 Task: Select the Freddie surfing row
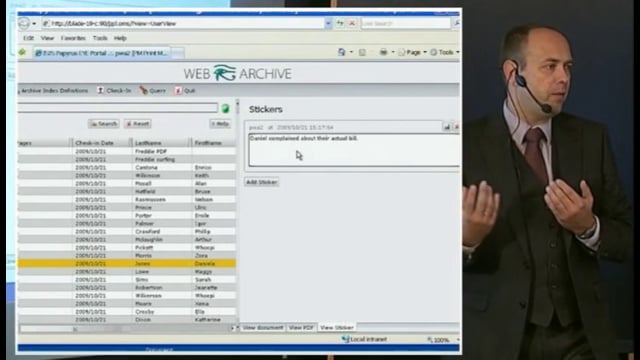127,159
